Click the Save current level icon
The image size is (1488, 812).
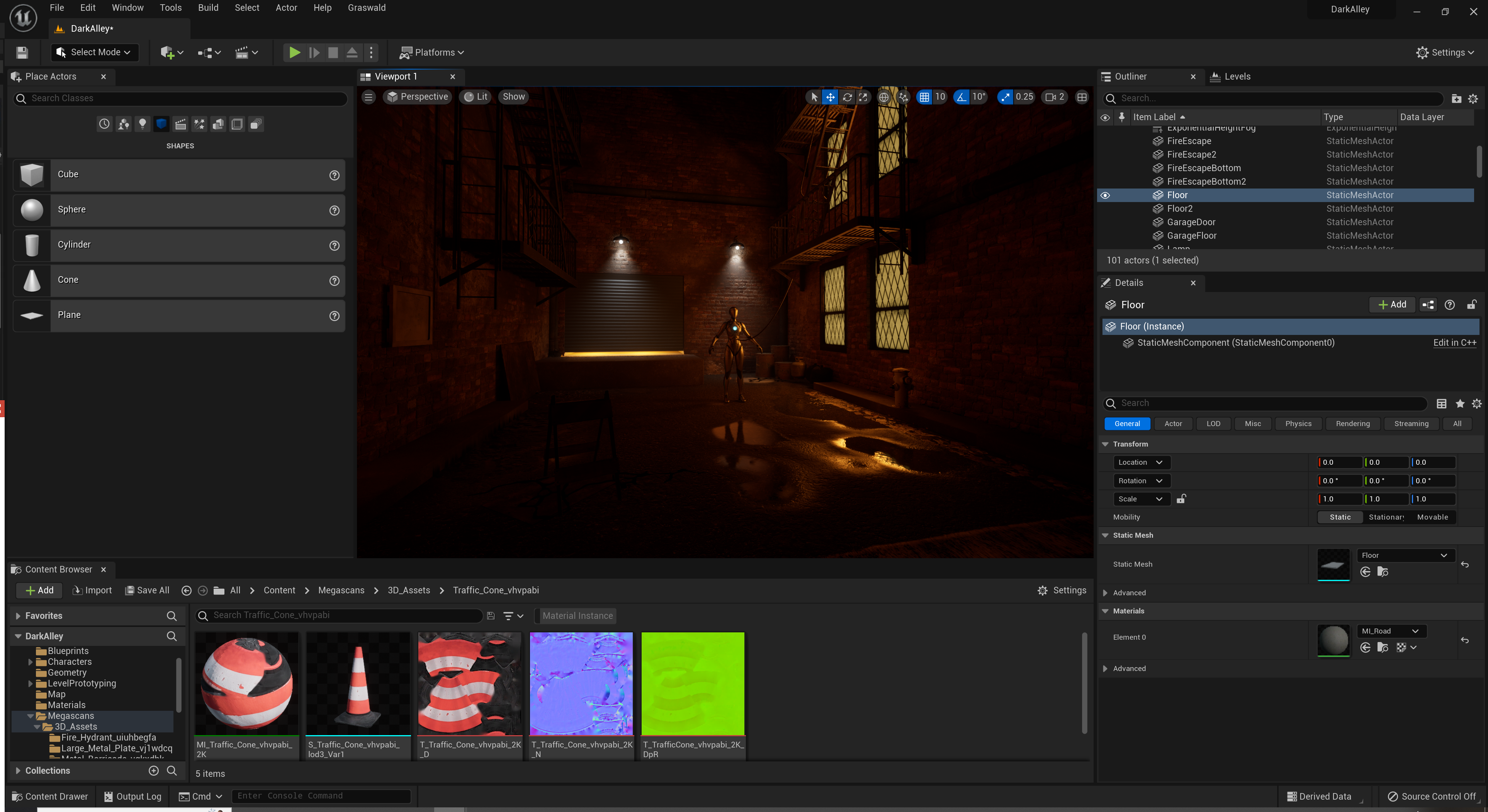click(x=22, y=53)
